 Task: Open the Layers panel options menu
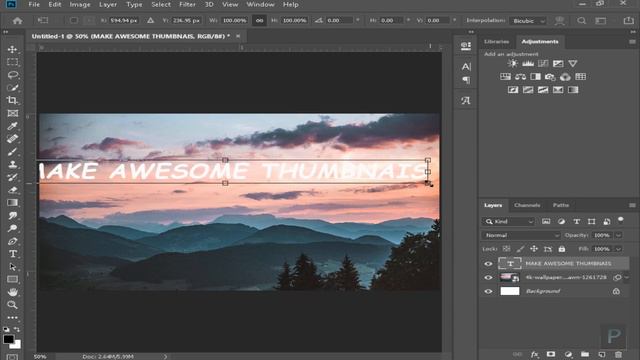click(x=632, y=205)
